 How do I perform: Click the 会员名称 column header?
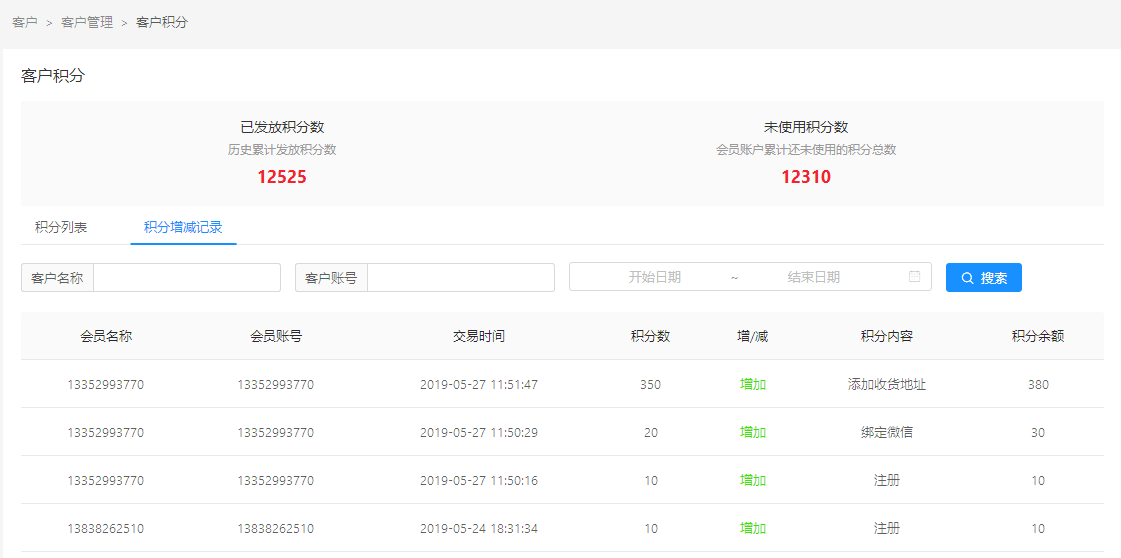point(106,336)
